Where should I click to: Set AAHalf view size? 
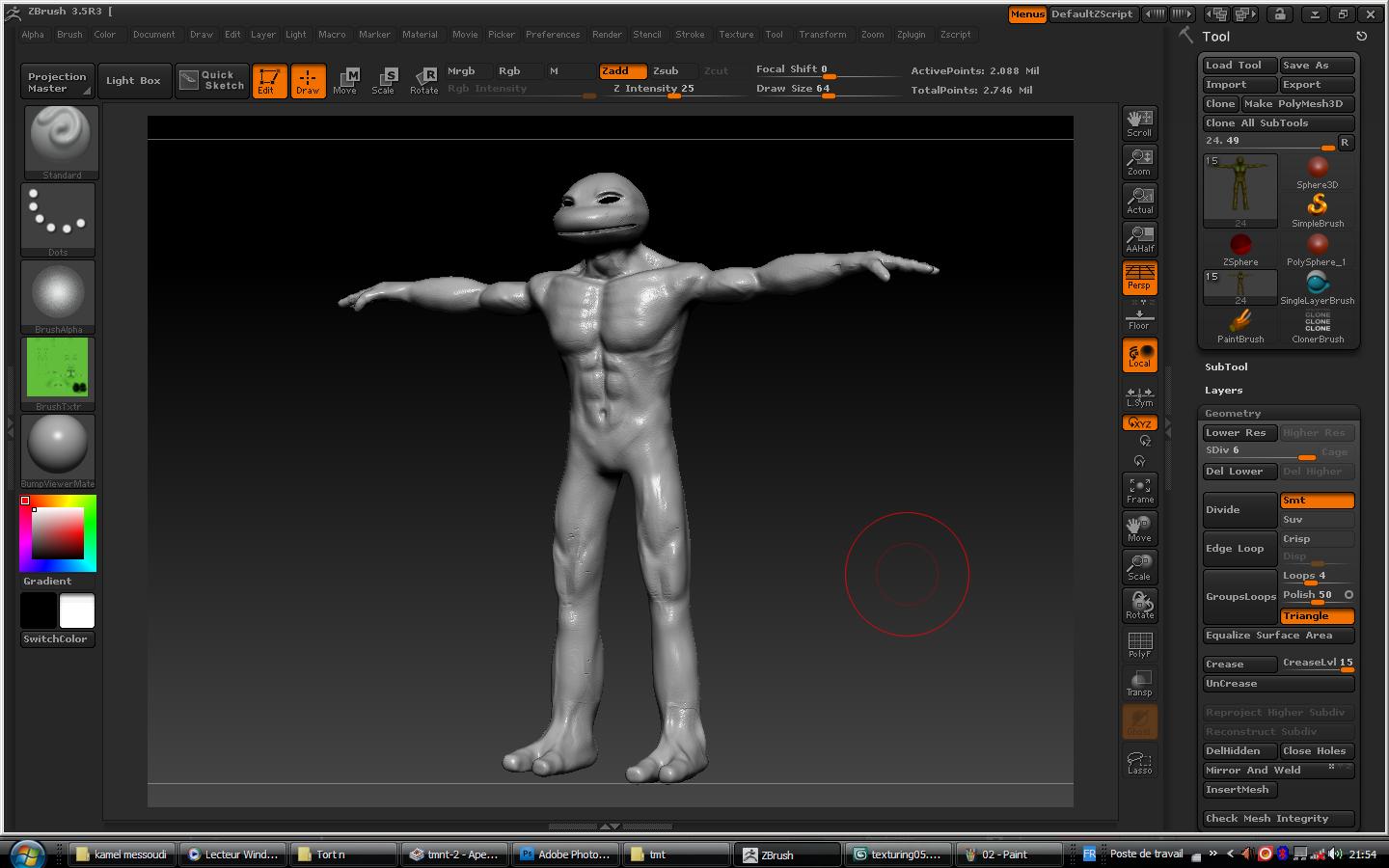1139,239
